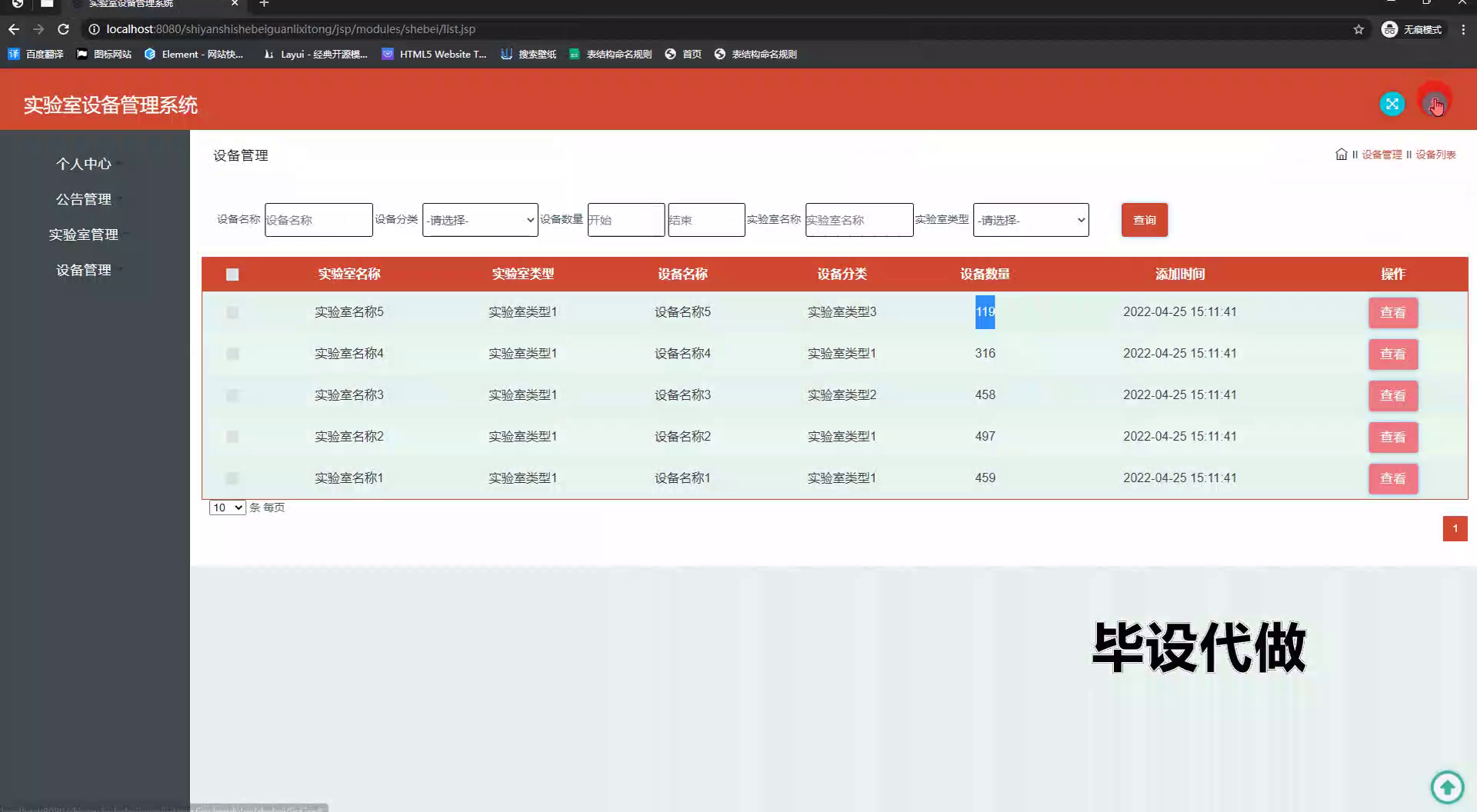Click 查看 for 设备名称1 row
Viewport: 1477px width, 812px height.
coord(1392,479)
